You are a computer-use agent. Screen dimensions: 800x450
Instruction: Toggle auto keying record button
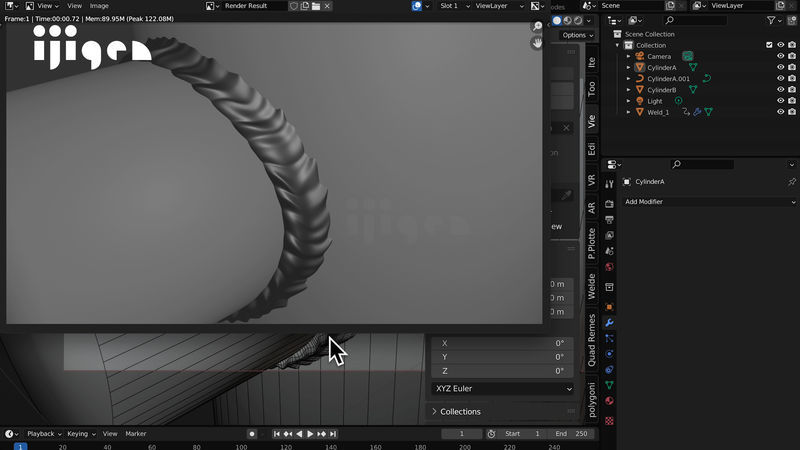point(252,434)
